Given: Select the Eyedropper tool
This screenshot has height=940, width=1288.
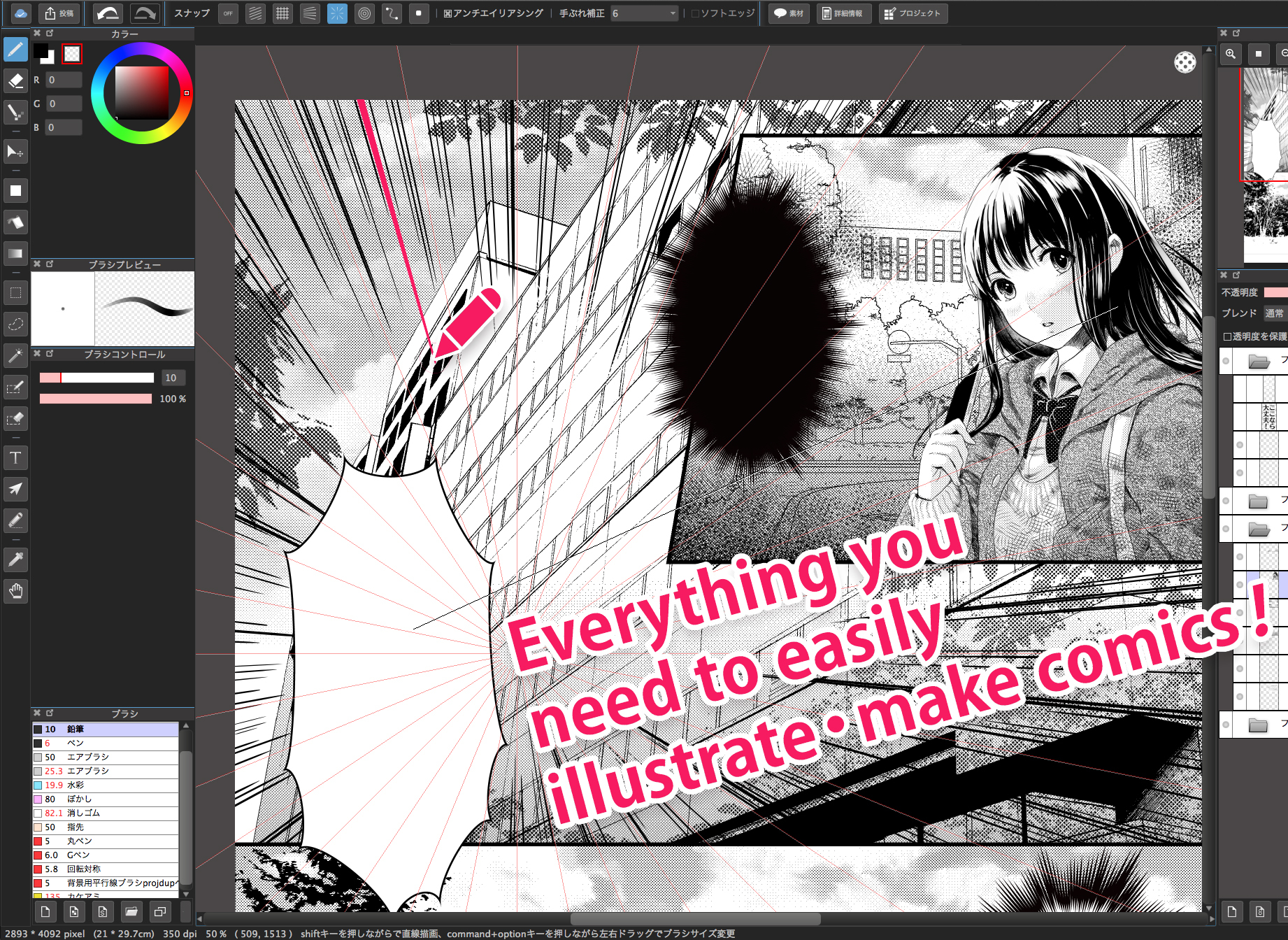Looking at the screenshot, I should point(15,560).
